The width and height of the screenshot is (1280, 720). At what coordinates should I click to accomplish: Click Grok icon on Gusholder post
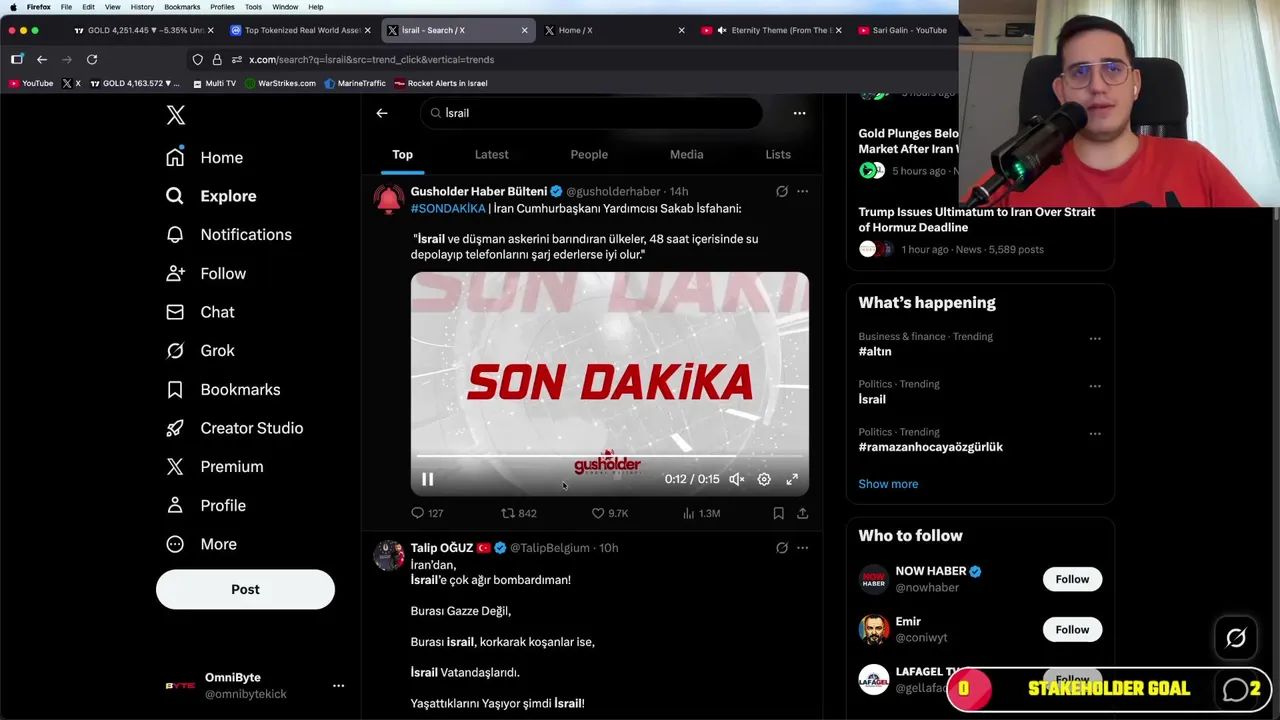tap(782, 191)
